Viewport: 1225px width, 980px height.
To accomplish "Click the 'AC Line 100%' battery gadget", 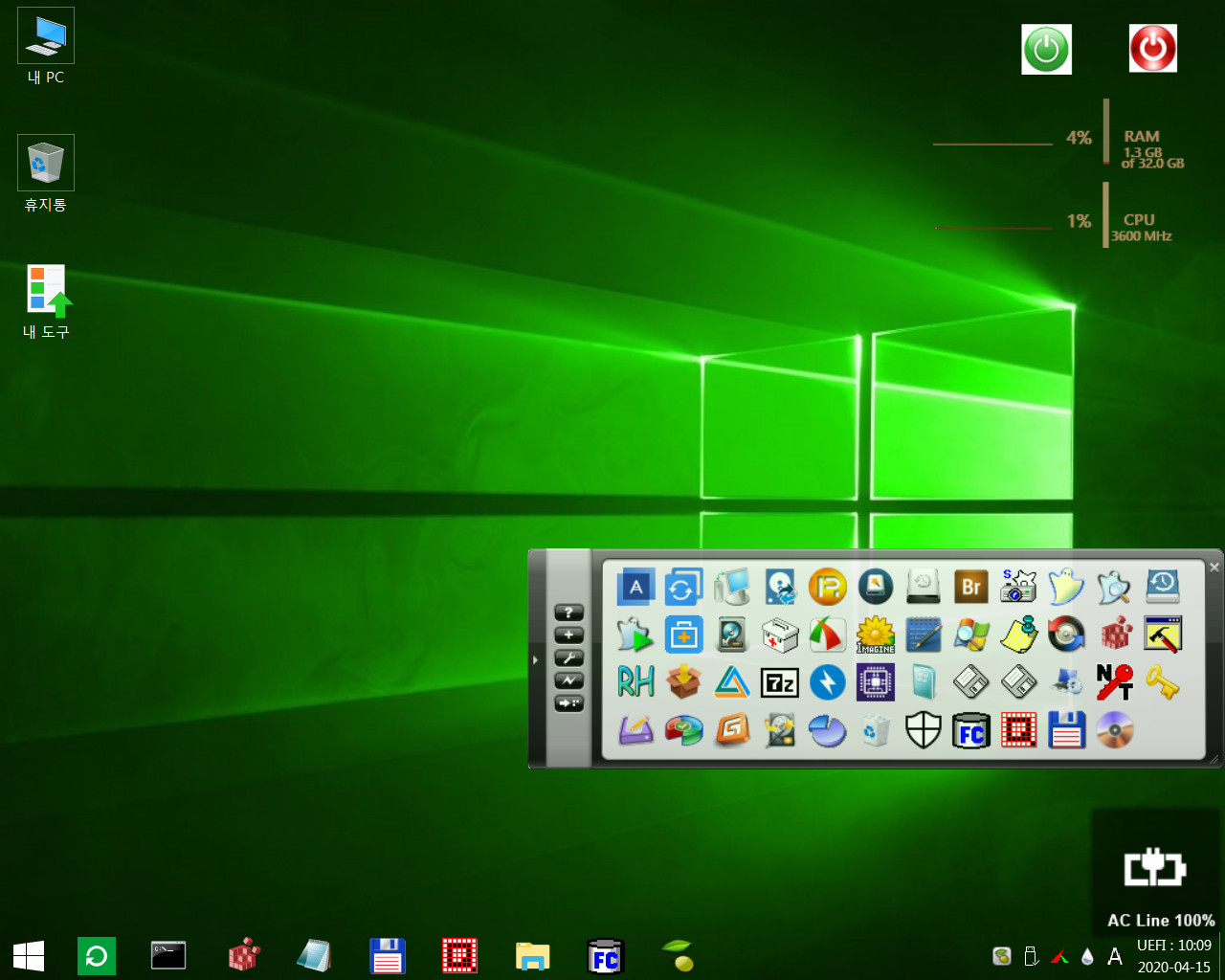I will point(1157,872).
